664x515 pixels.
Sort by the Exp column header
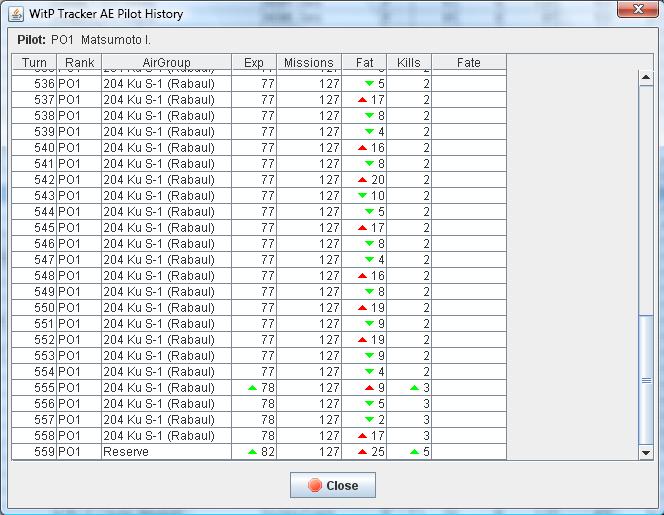coord(254,62)
